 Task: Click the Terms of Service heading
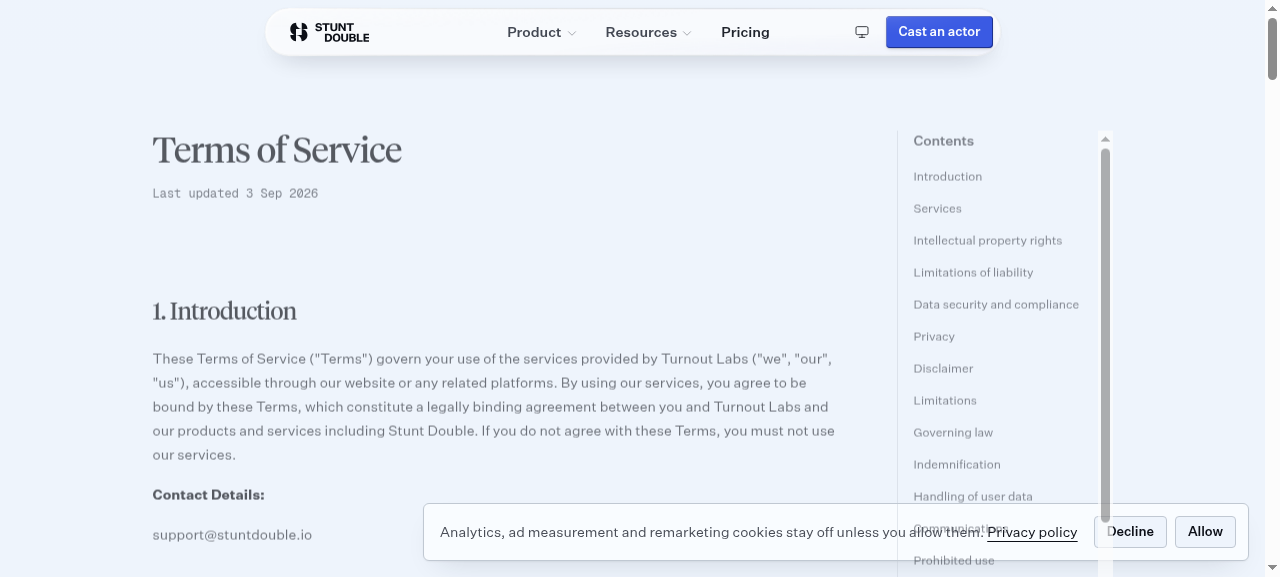tap(277, 150)
